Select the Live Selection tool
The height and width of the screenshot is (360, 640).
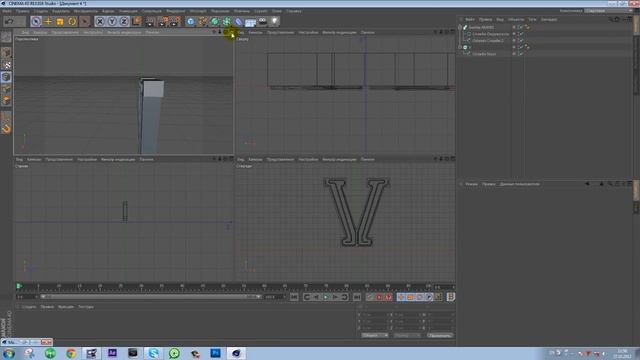coord(36,21)
